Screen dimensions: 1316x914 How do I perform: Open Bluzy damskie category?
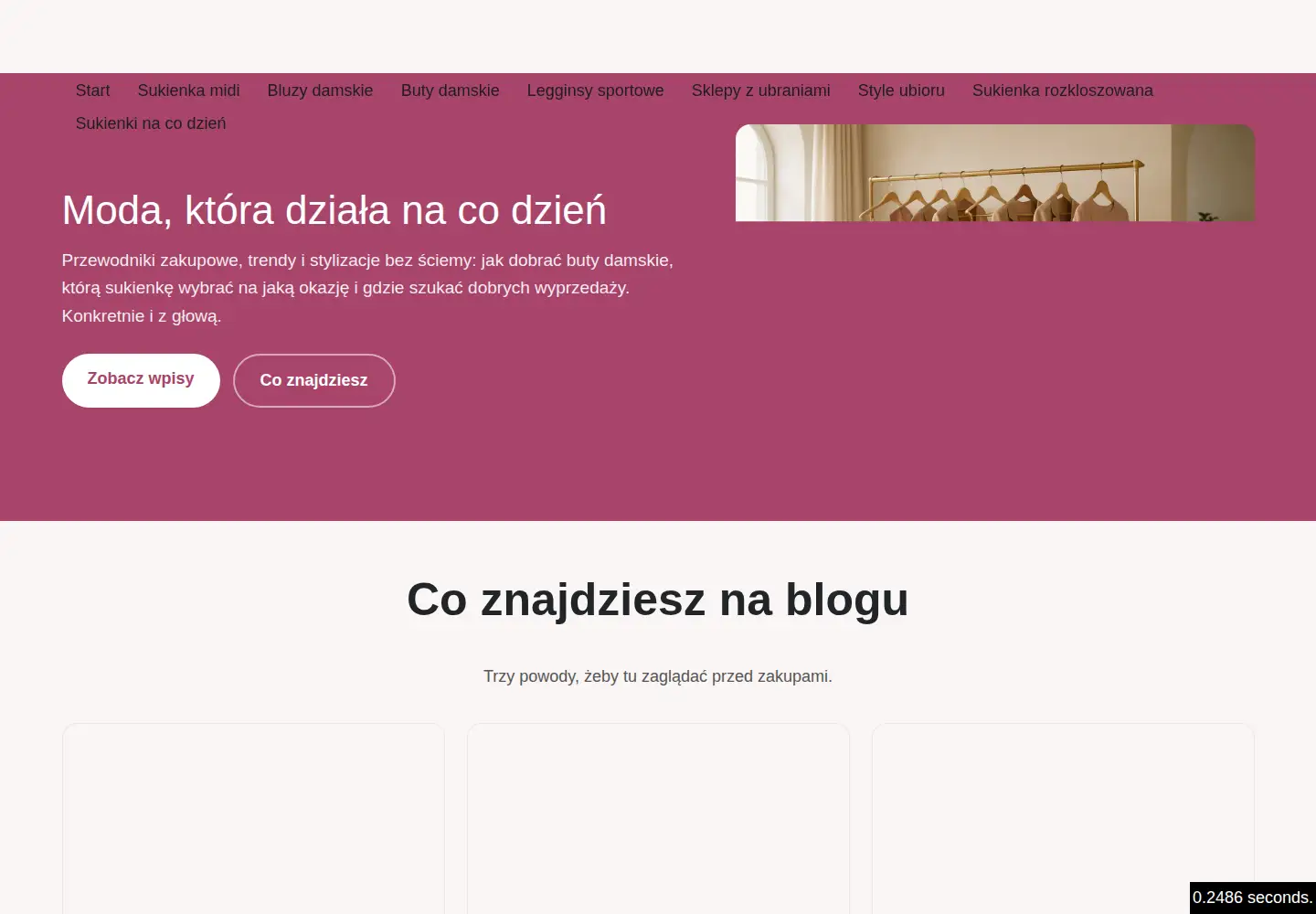click(320, 90)
